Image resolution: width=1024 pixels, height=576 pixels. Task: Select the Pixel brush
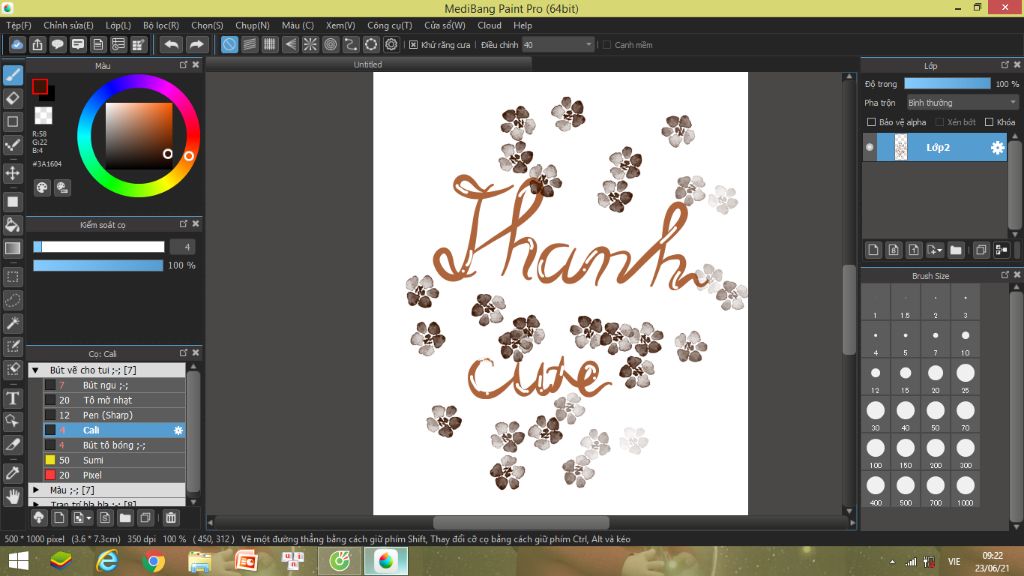point(114,475)
